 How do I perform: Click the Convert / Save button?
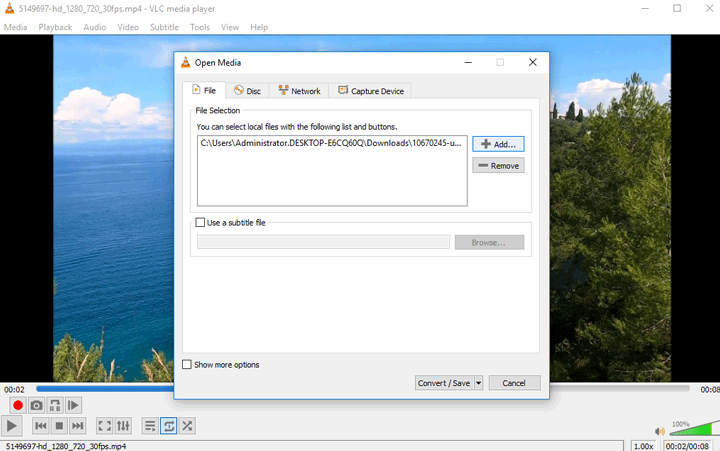click(x=444, y=383)
